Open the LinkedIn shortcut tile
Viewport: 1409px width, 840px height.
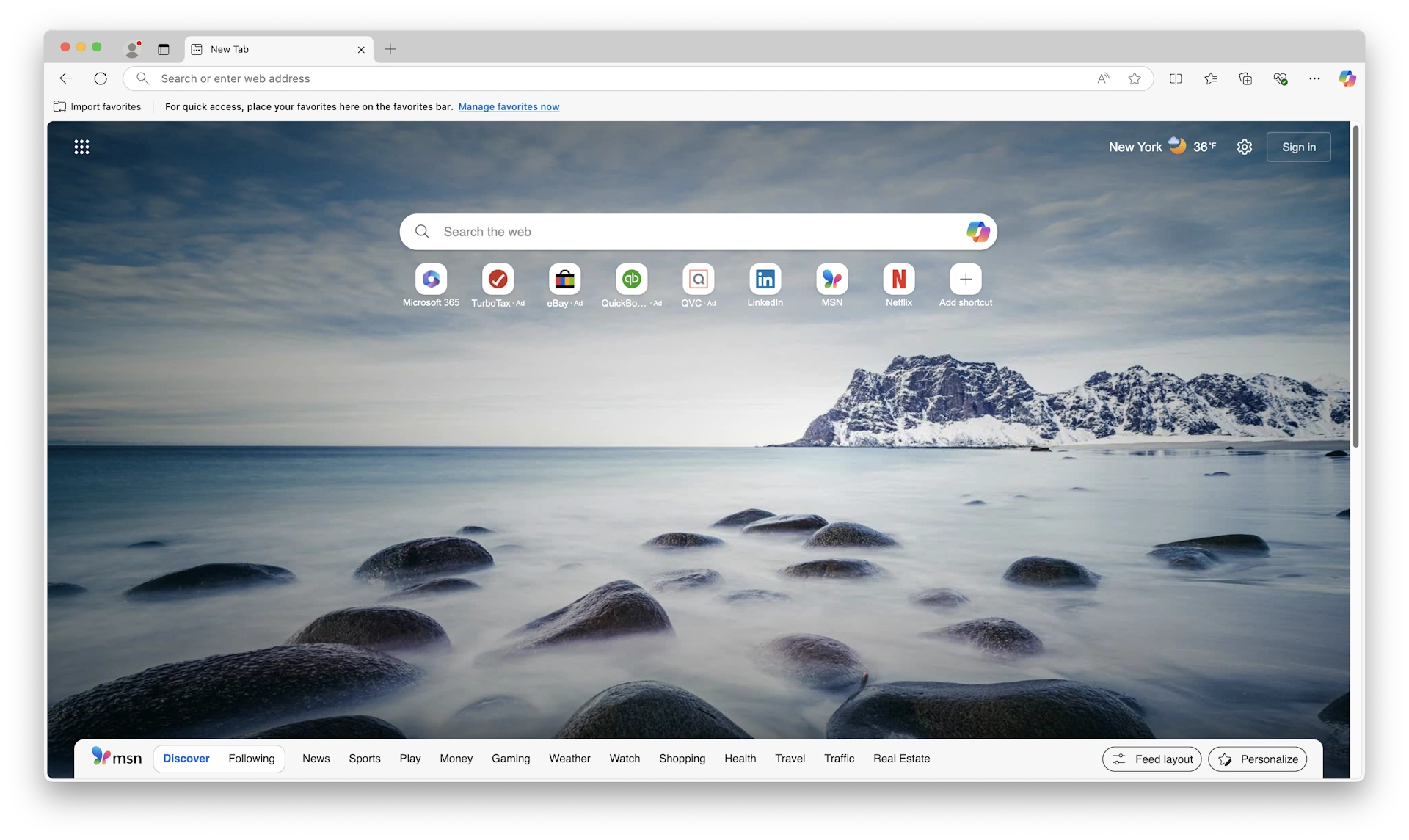click(765, 280)
